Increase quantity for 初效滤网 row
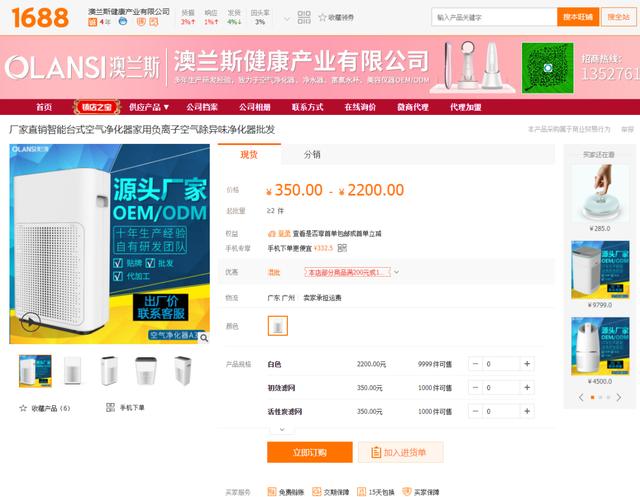This screenshot has width=640, height=497. [x=527, y=387]
